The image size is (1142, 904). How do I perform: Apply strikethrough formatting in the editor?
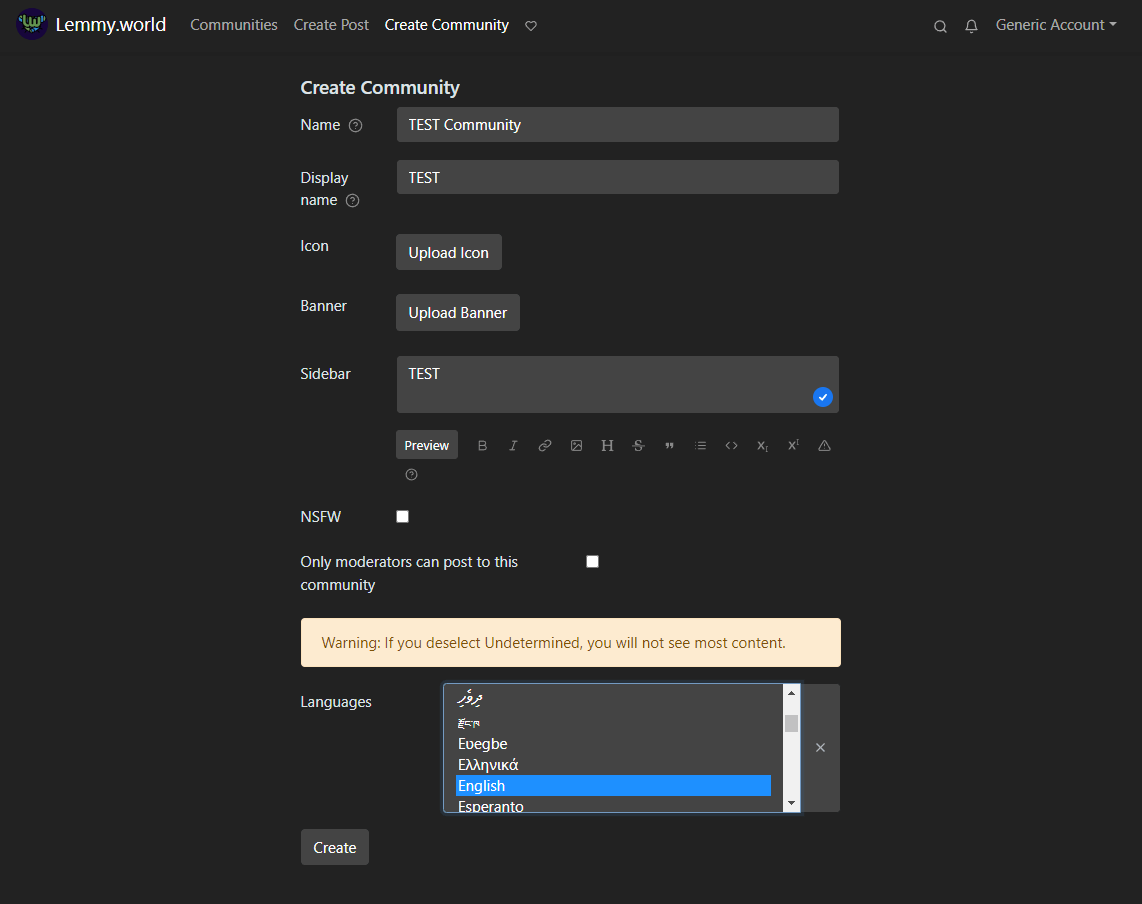tap(638, 445)
